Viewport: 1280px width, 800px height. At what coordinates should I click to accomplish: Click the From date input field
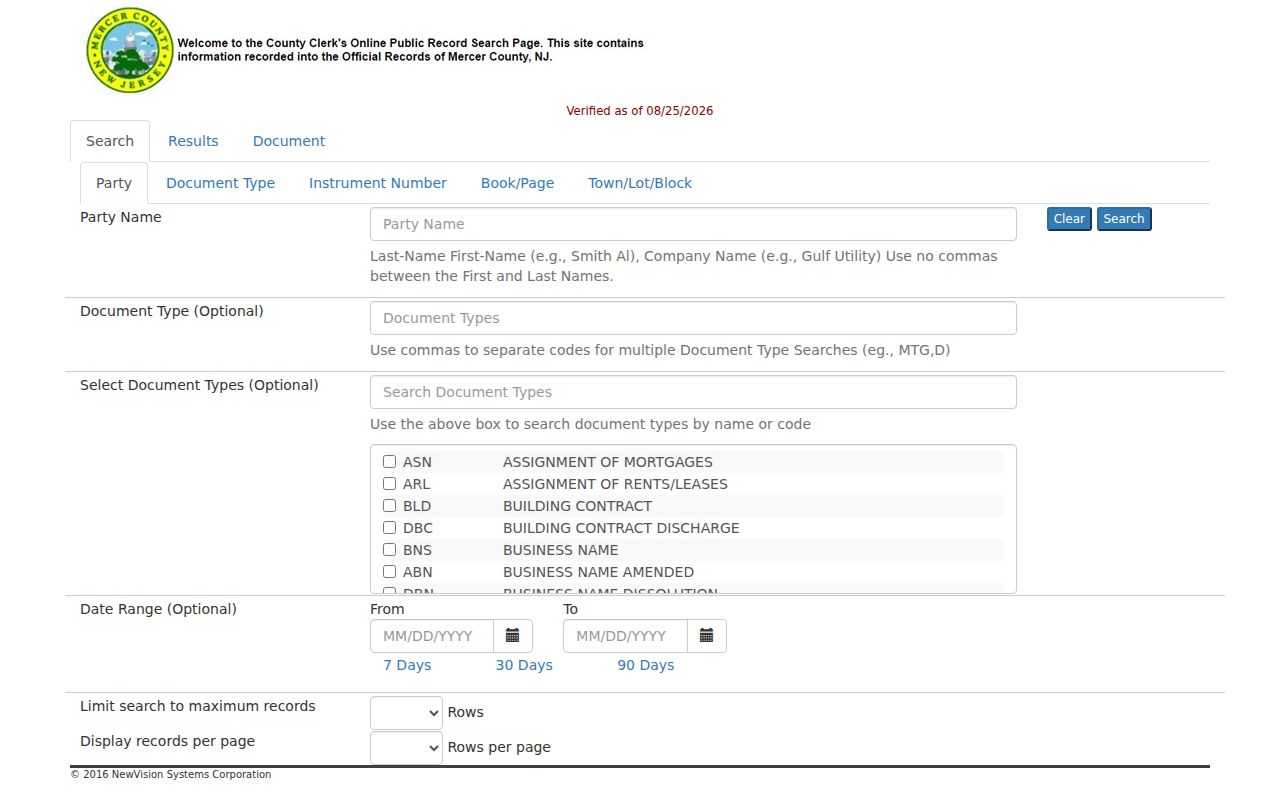coord(432,636)
